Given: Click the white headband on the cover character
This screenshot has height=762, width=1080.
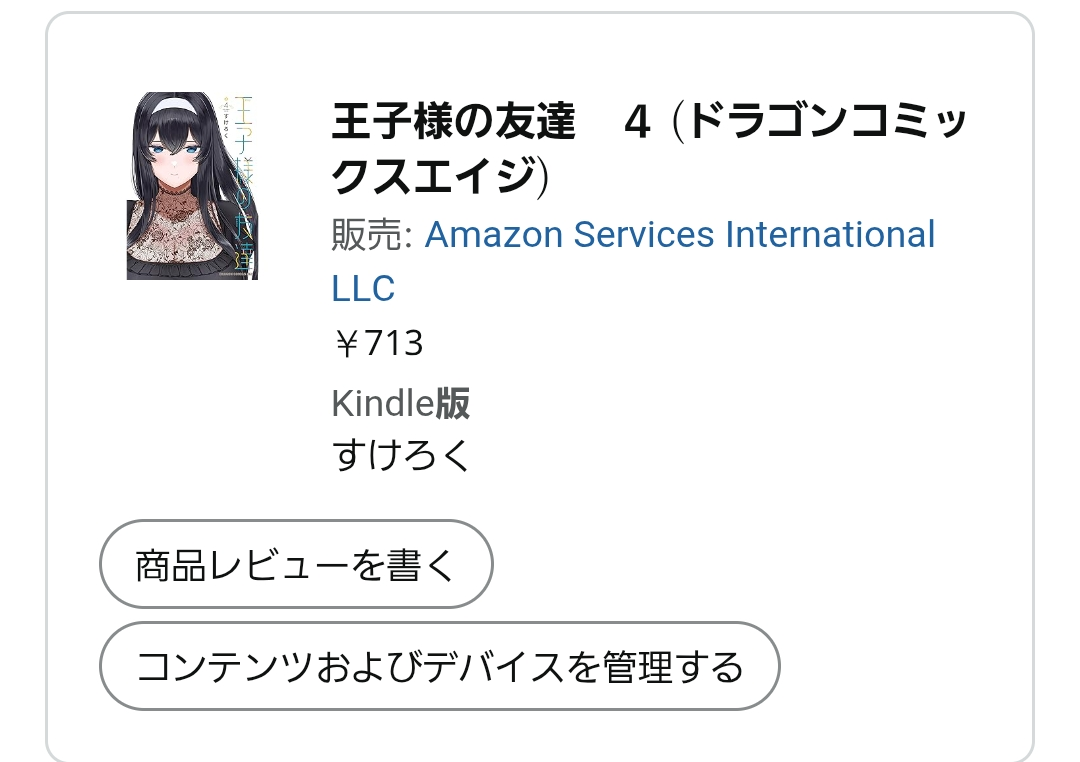Looking at the screenshot, I should pos(180,102).
